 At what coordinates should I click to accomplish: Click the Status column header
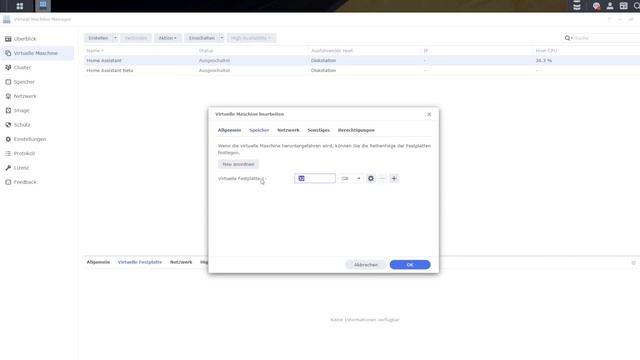206,51
